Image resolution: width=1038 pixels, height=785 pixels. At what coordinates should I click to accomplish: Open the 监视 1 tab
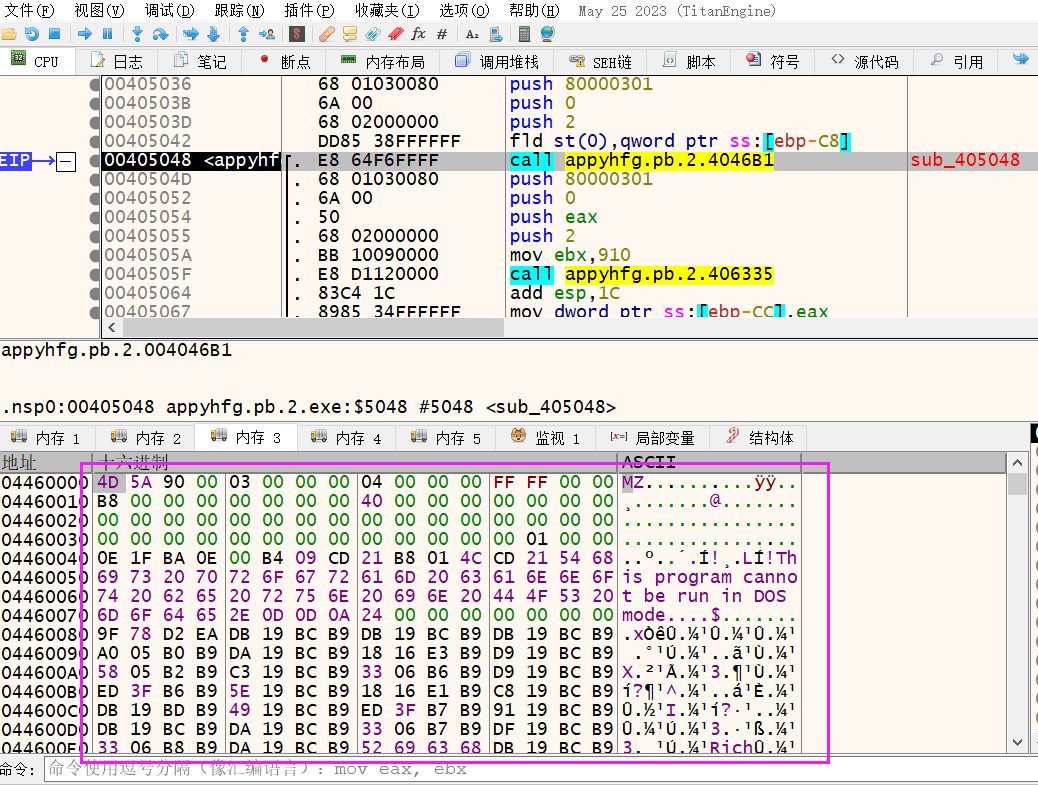coord(545,438)
